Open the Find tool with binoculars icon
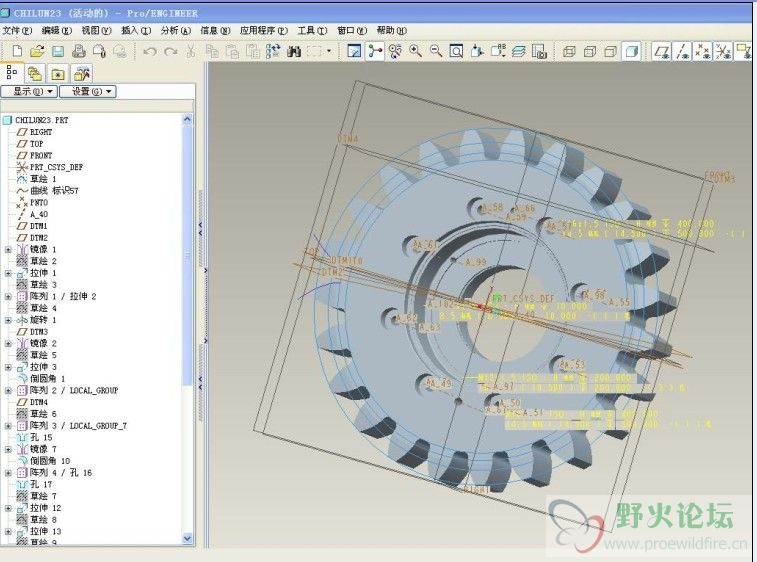Image resolution: width=757 pixels, height=562 pixels. [294, 51]
